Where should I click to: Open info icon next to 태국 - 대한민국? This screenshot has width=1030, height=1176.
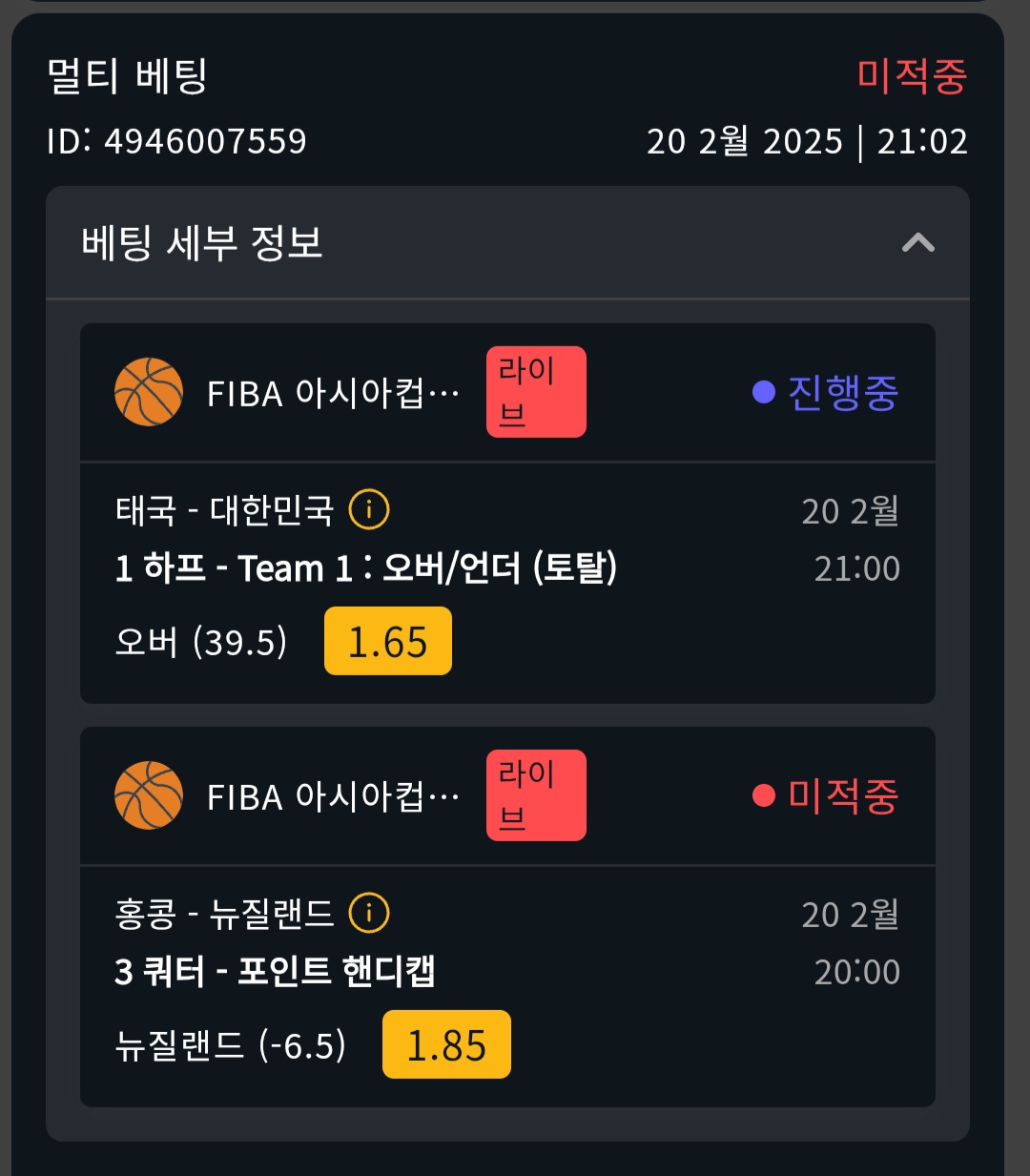pos(369,509)
